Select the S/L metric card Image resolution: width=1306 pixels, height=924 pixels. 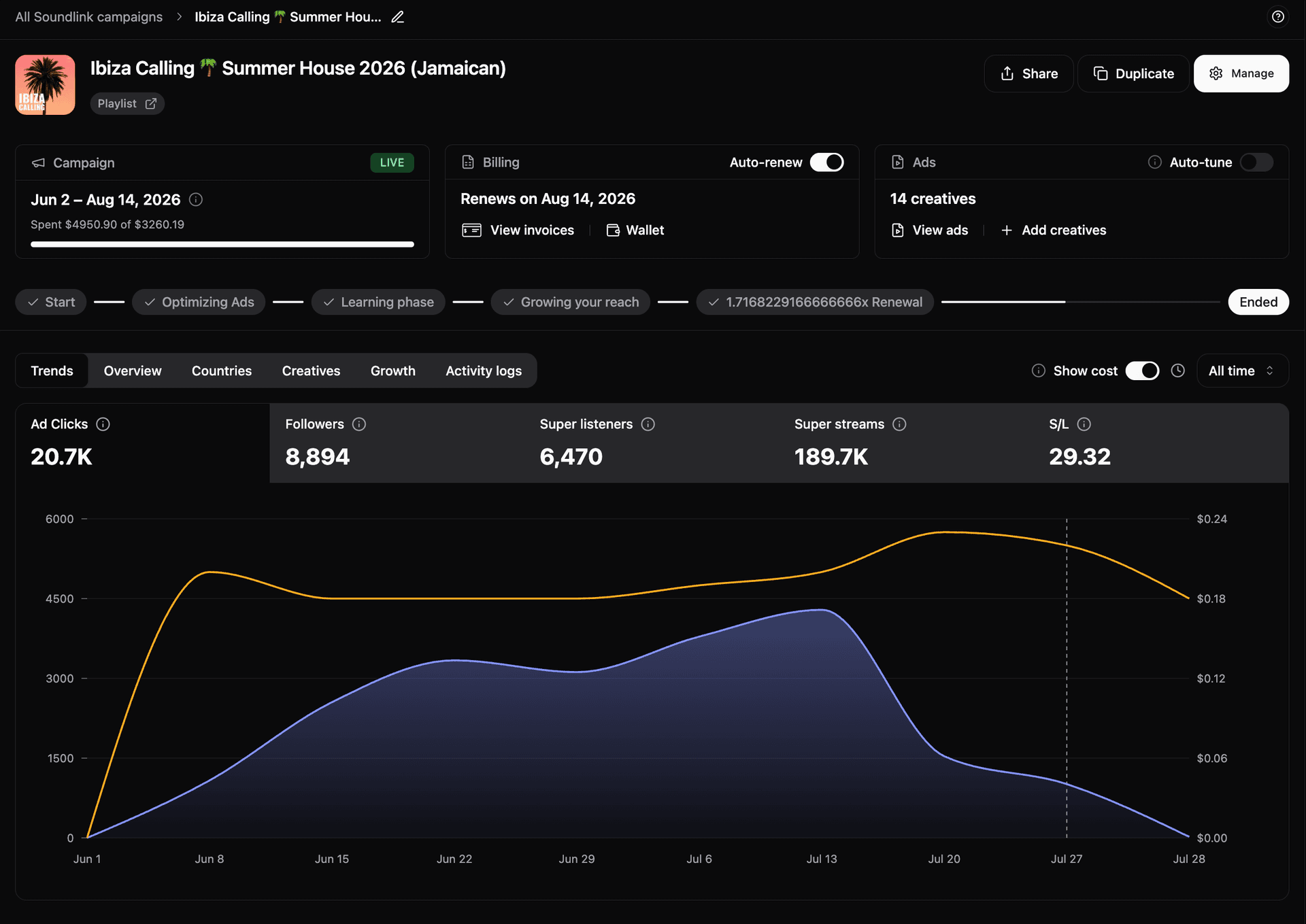[1161, 443]
